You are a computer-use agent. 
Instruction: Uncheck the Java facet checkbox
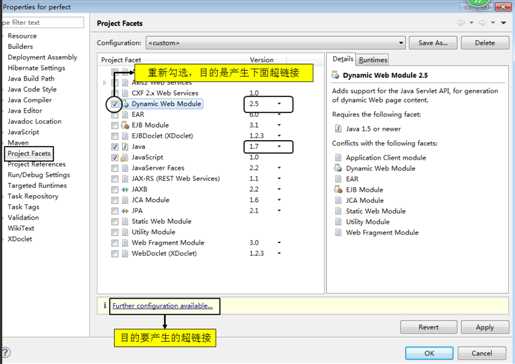115,147
